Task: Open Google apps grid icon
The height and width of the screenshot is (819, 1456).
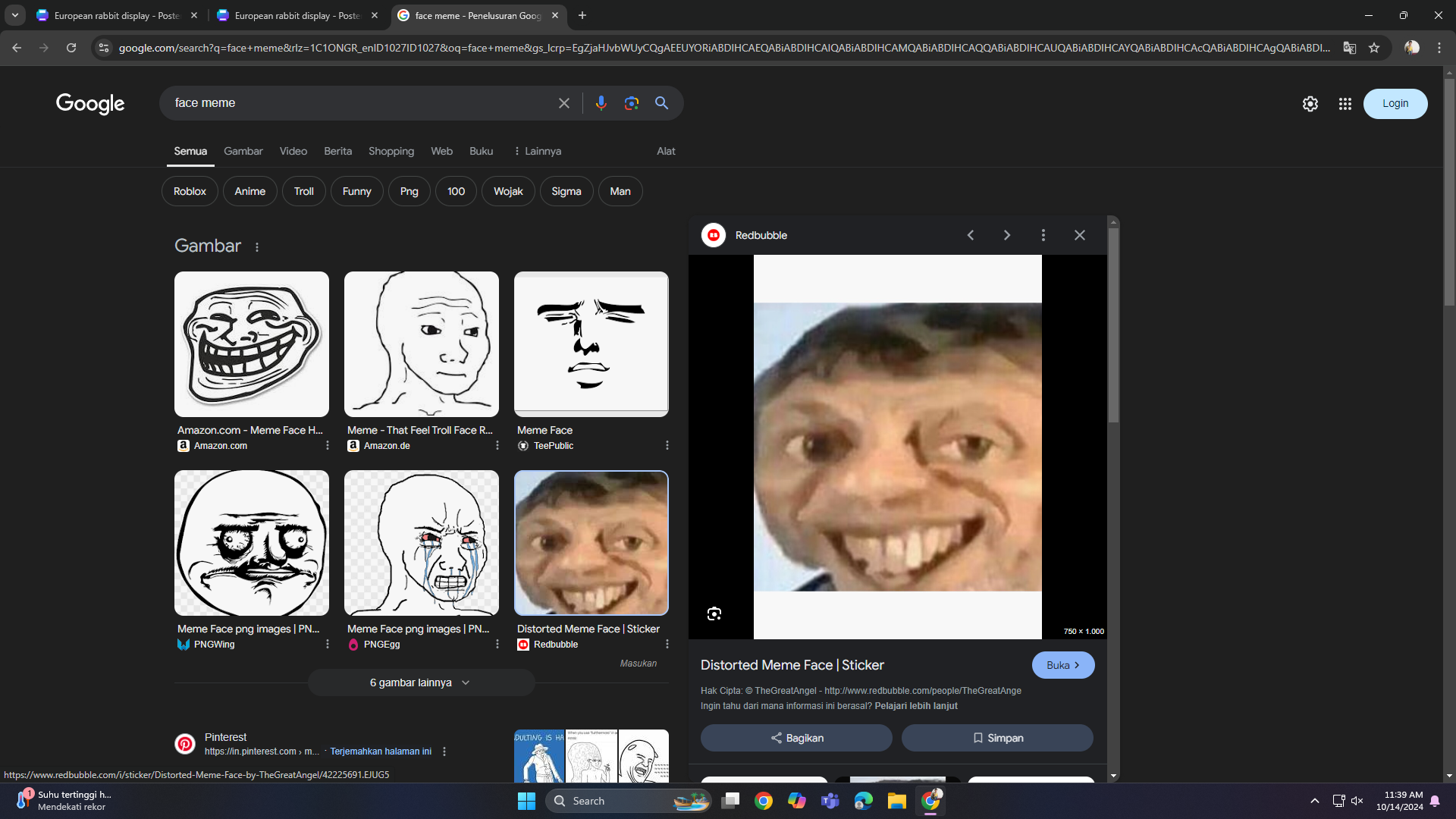Action: (x=1345, y=104)
